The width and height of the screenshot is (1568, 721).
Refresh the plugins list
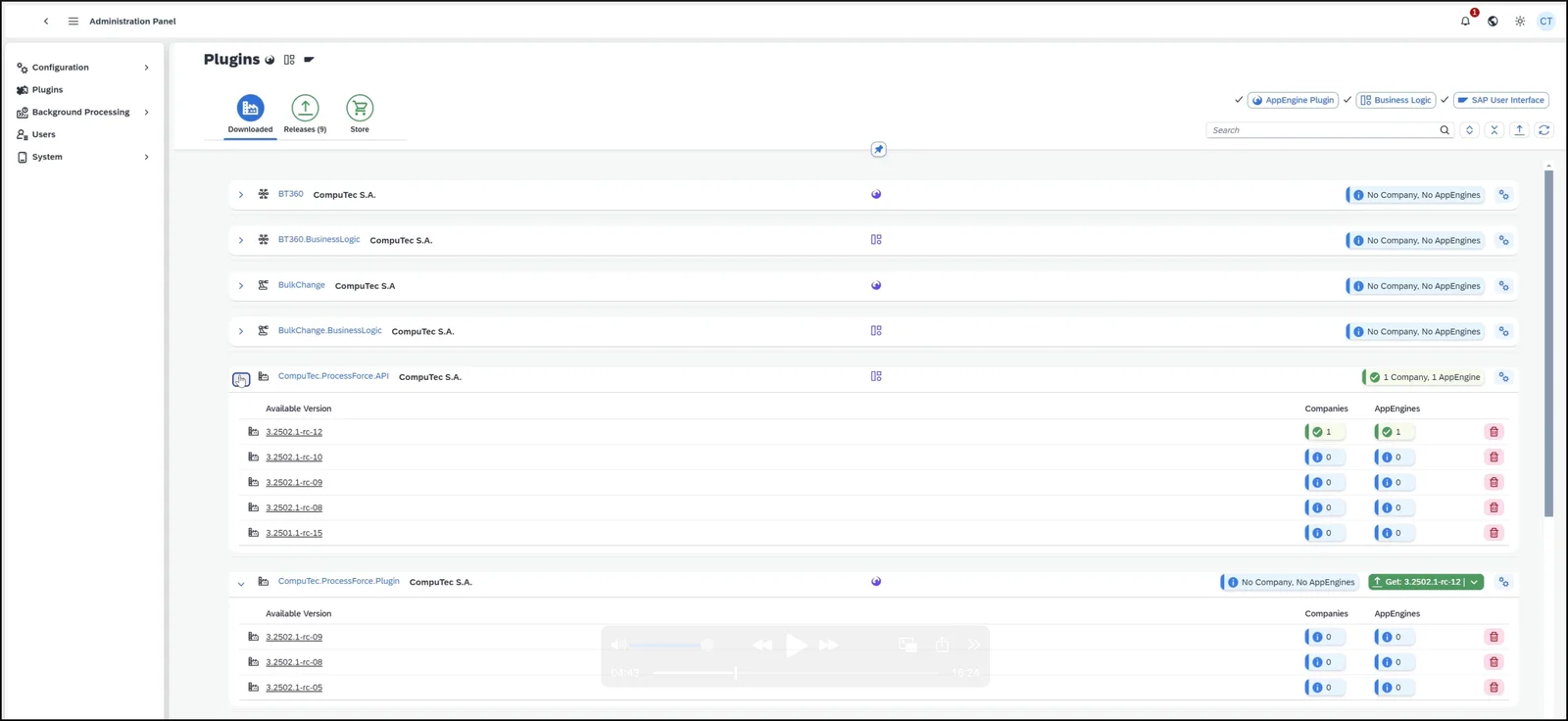pos(1544,129)
